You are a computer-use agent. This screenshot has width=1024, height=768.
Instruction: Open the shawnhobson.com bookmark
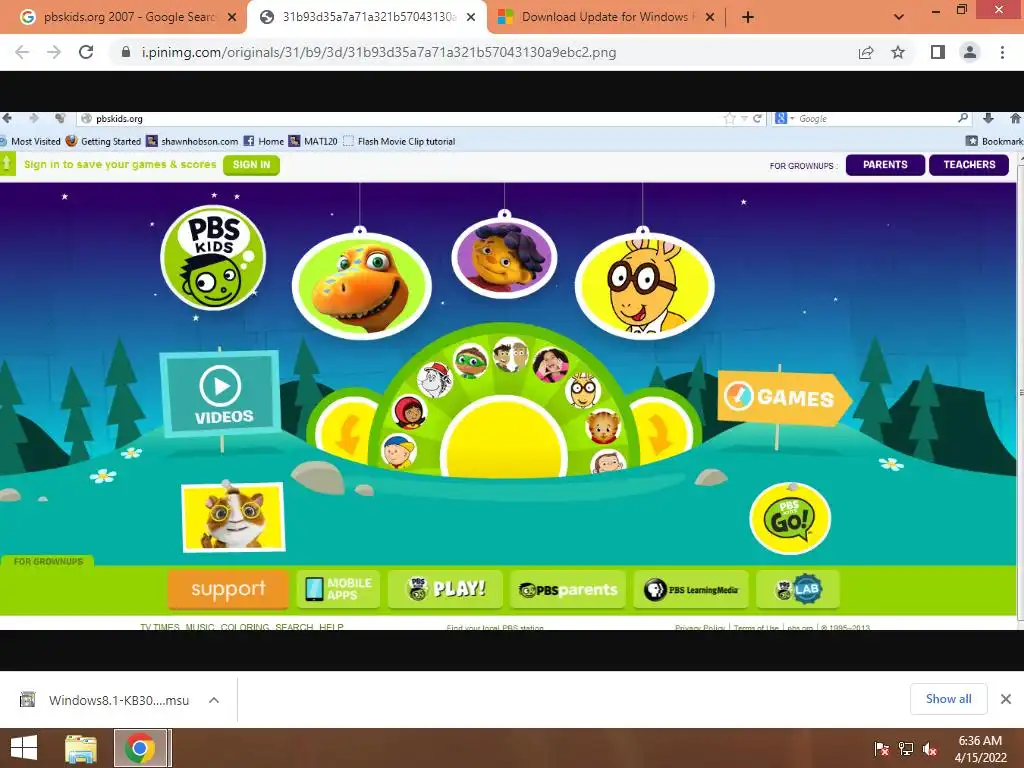click(x=192, y=141)
